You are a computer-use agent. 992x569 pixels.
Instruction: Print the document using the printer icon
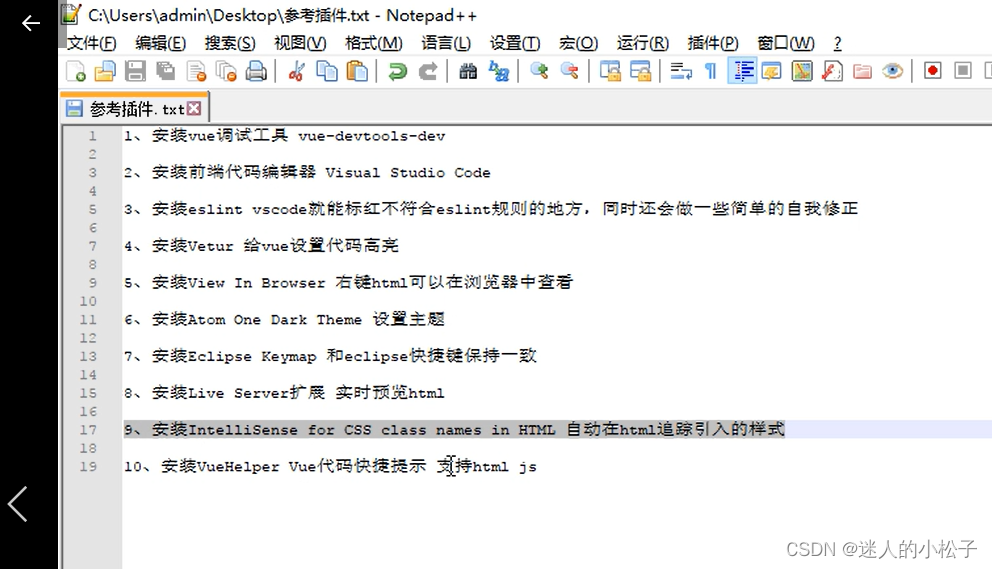click(256, 71)
